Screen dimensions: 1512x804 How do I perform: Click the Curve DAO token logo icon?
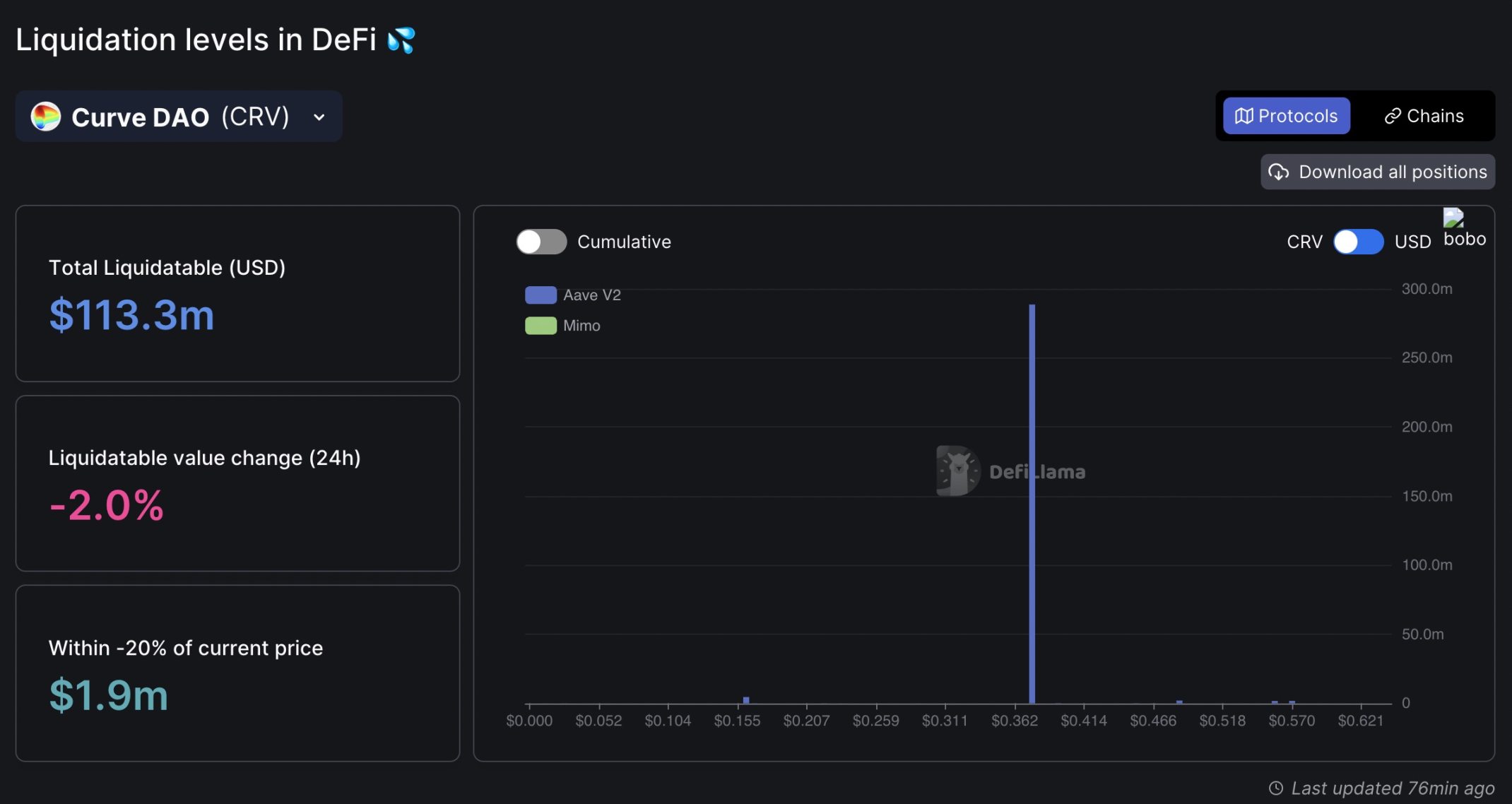coord(46,117)
